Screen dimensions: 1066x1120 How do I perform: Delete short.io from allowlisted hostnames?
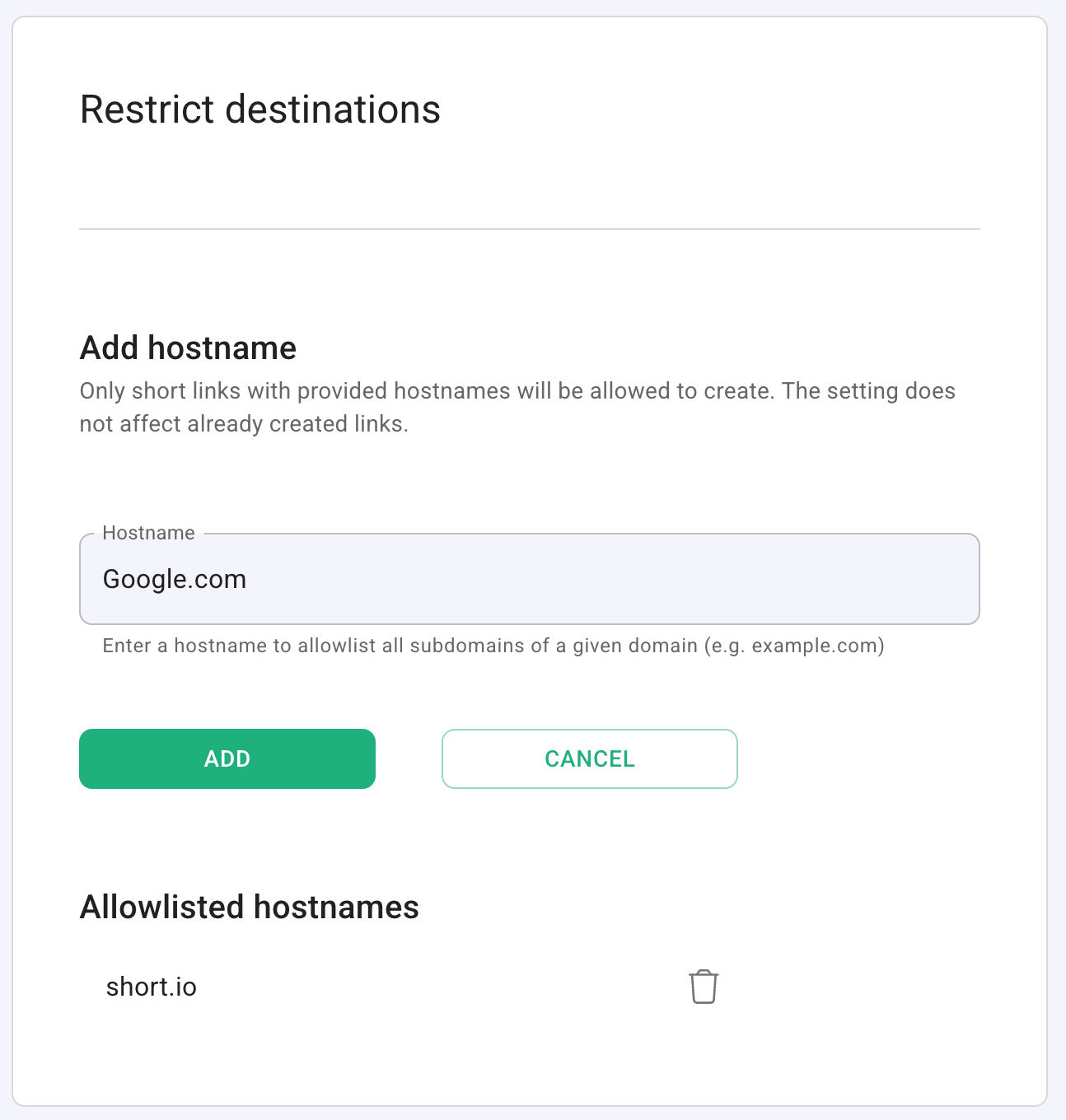(703, 986)
